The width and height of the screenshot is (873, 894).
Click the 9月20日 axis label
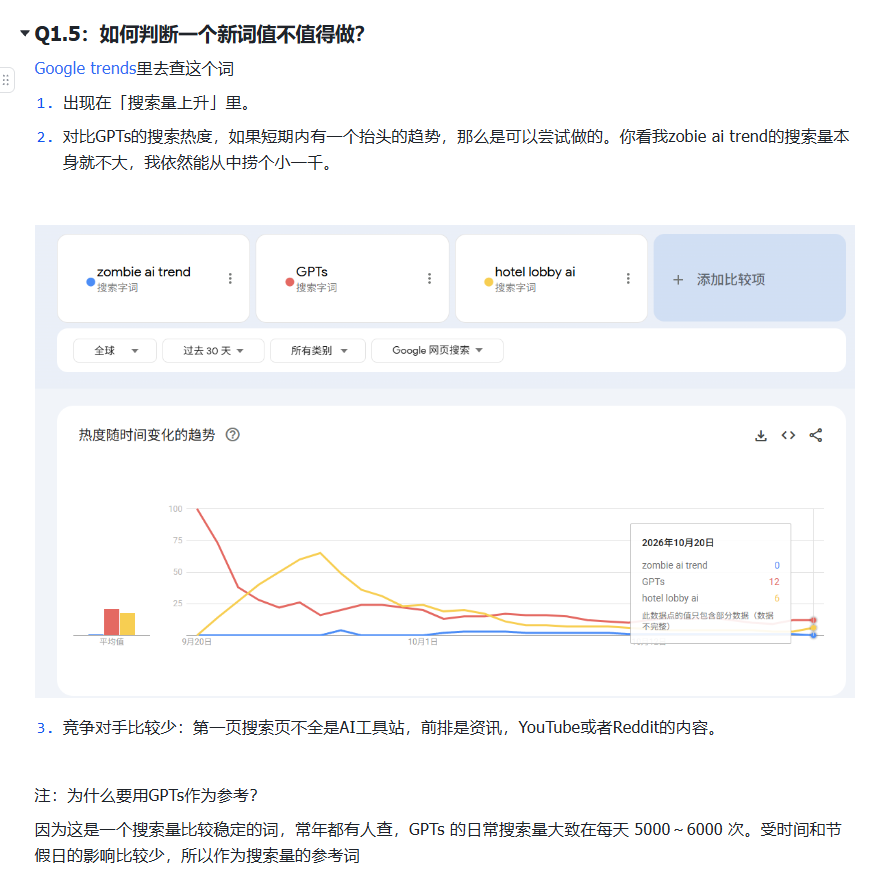(197, 642)
